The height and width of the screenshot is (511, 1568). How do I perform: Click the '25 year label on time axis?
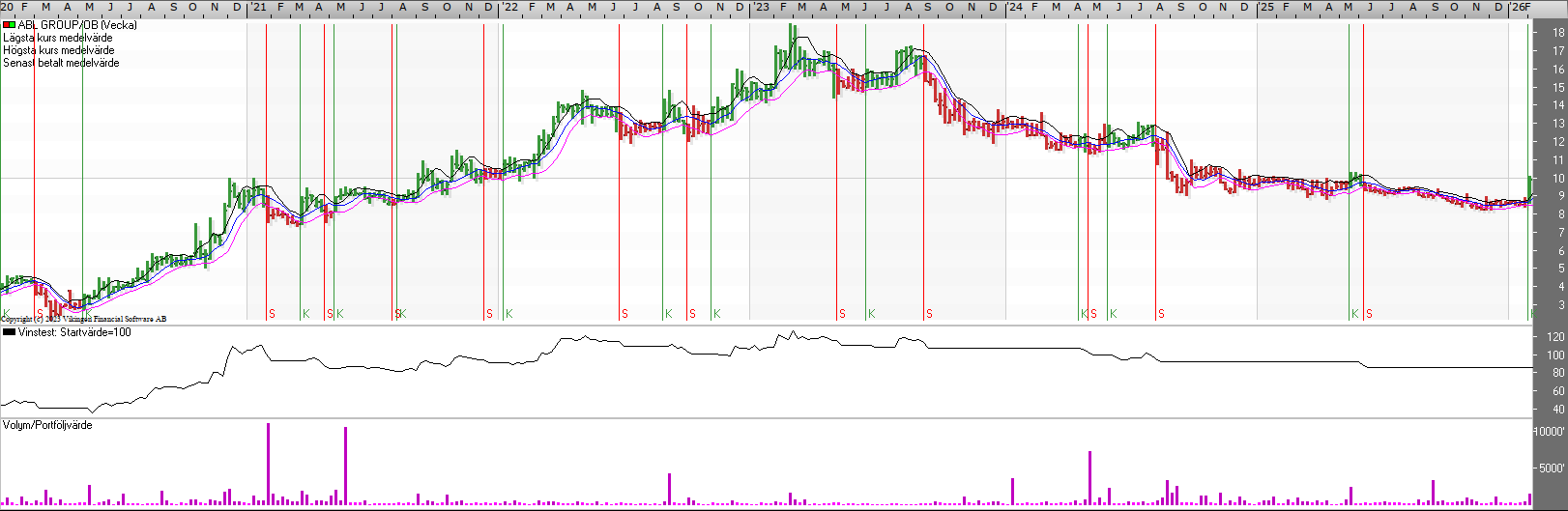(x=1265, y=7)
